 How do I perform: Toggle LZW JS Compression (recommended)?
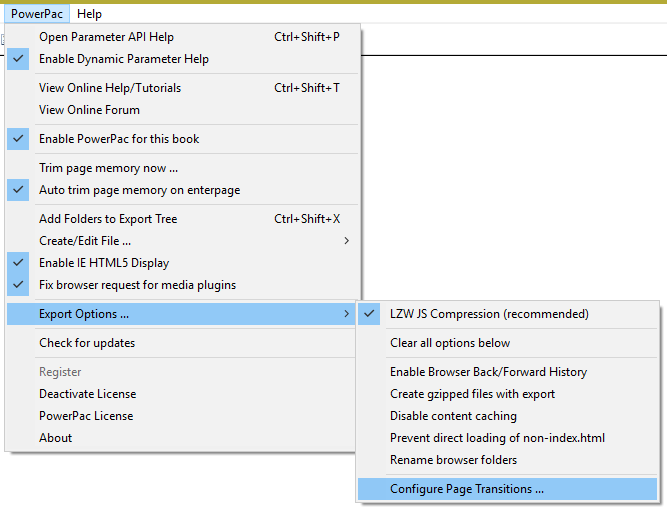(507, 314)
